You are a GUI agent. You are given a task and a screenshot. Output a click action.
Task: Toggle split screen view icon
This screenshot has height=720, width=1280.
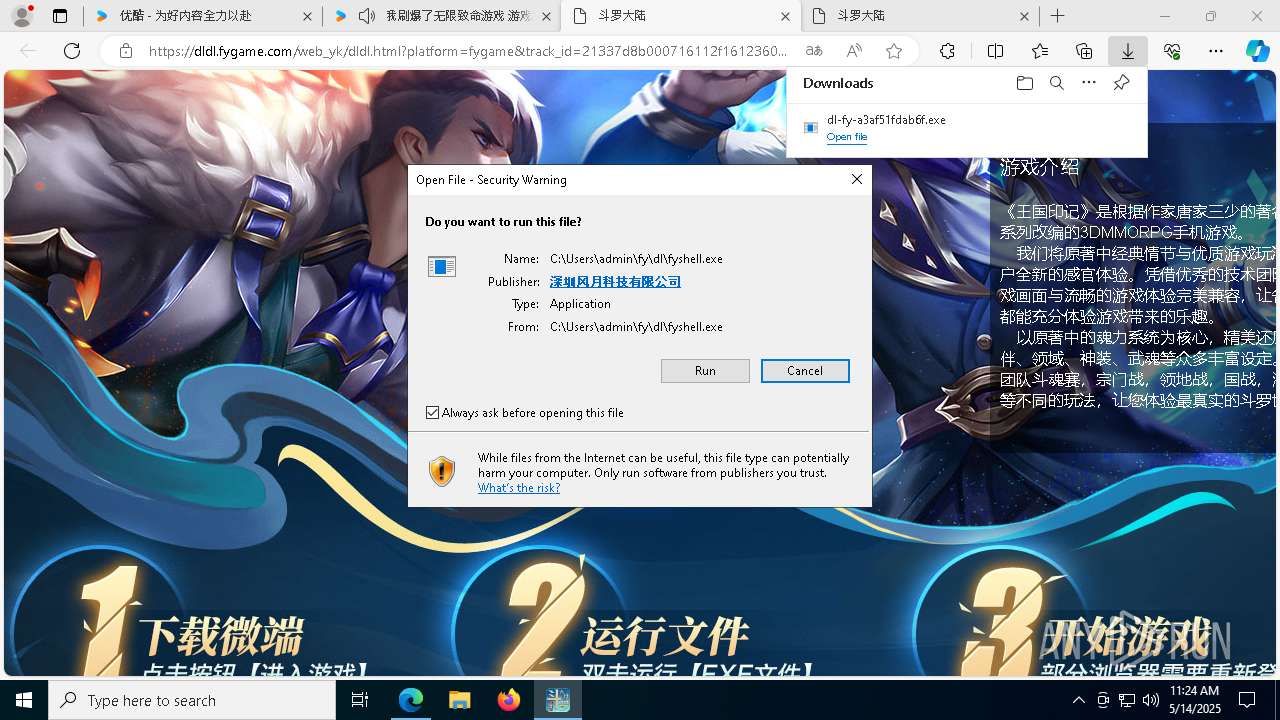point(995,51)
